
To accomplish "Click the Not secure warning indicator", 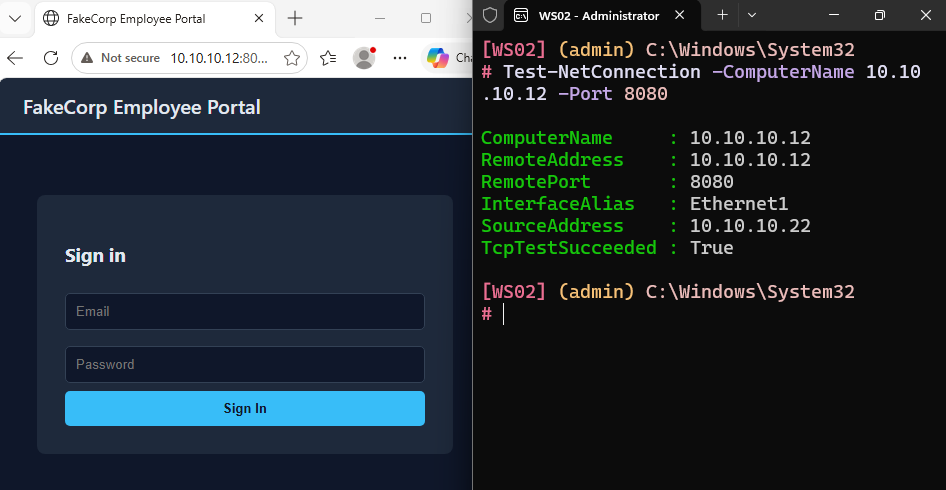I will coord(120,58).
